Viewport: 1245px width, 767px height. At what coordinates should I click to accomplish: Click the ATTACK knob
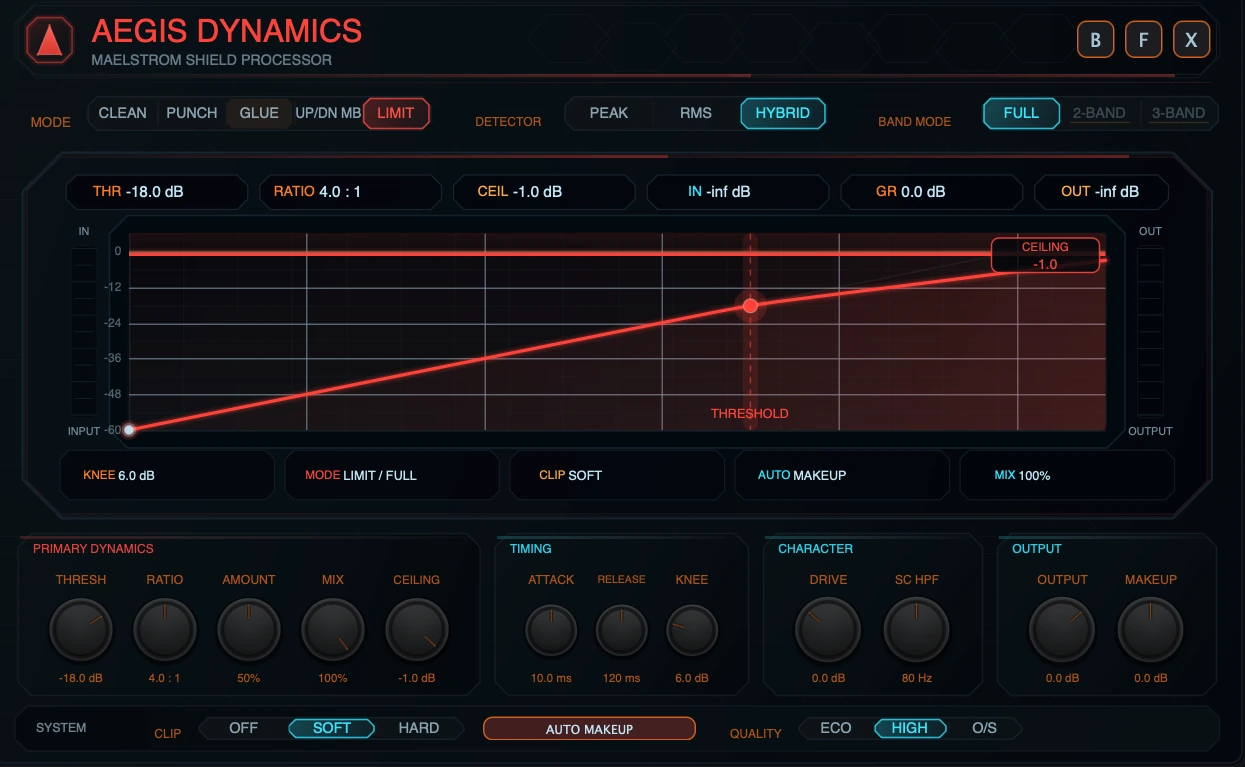click(x=551, y=630)
